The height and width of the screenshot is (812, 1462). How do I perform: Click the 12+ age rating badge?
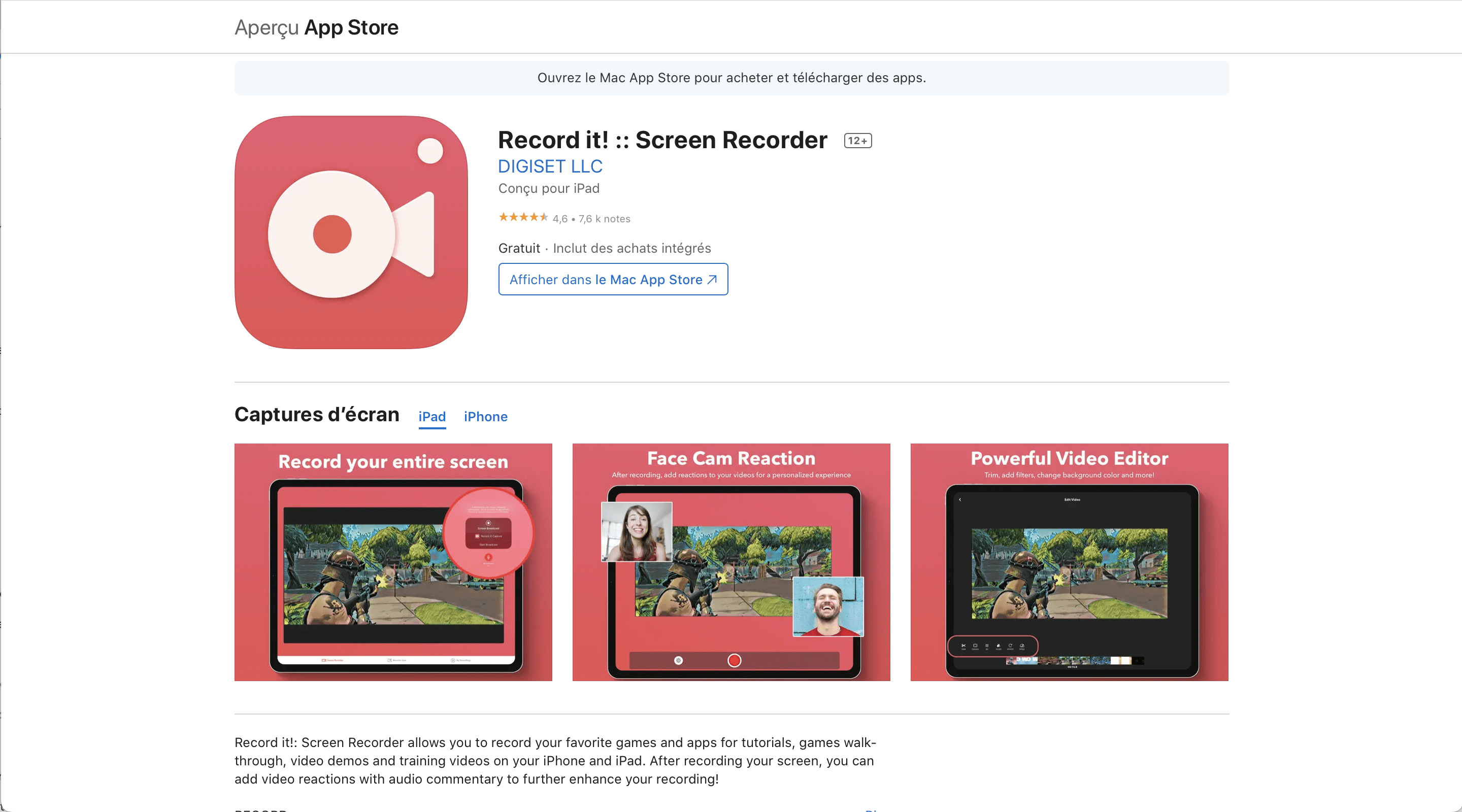pos(857,141)
